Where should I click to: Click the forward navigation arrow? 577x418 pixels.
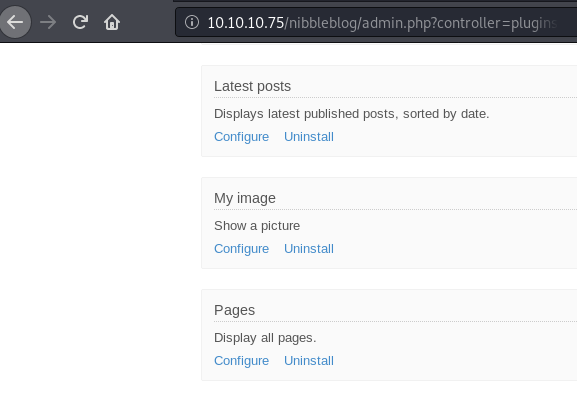pos(48,22)
